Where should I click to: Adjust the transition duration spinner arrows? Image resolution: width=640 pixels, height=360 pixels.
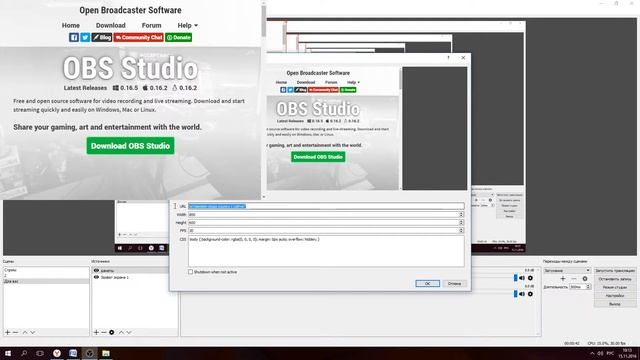pos(588,287)
